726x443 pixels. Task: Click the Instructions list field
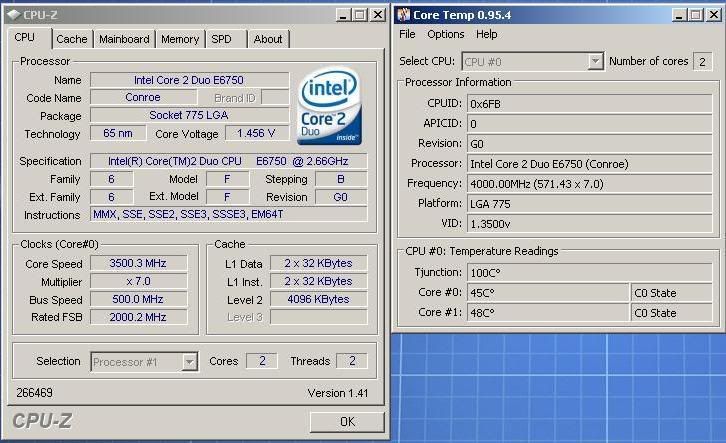pyautogui.click(x=229, y=214)
